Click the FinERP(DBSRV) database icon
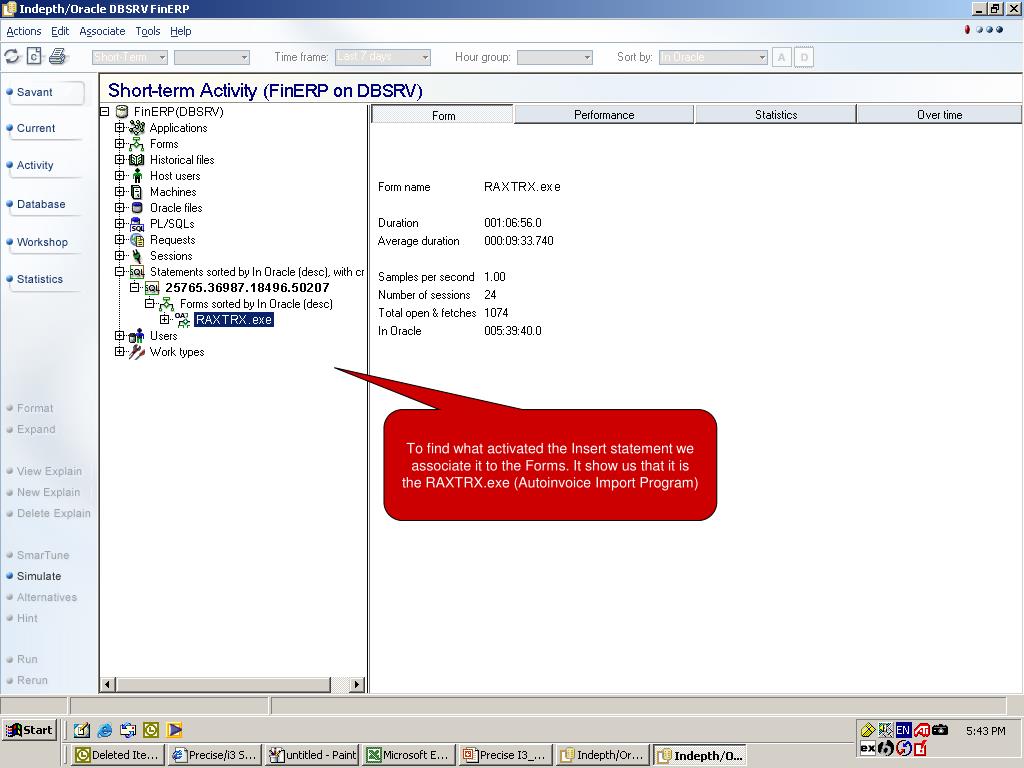This screenshot has height=768, width=1024. (x=121, y=112)
